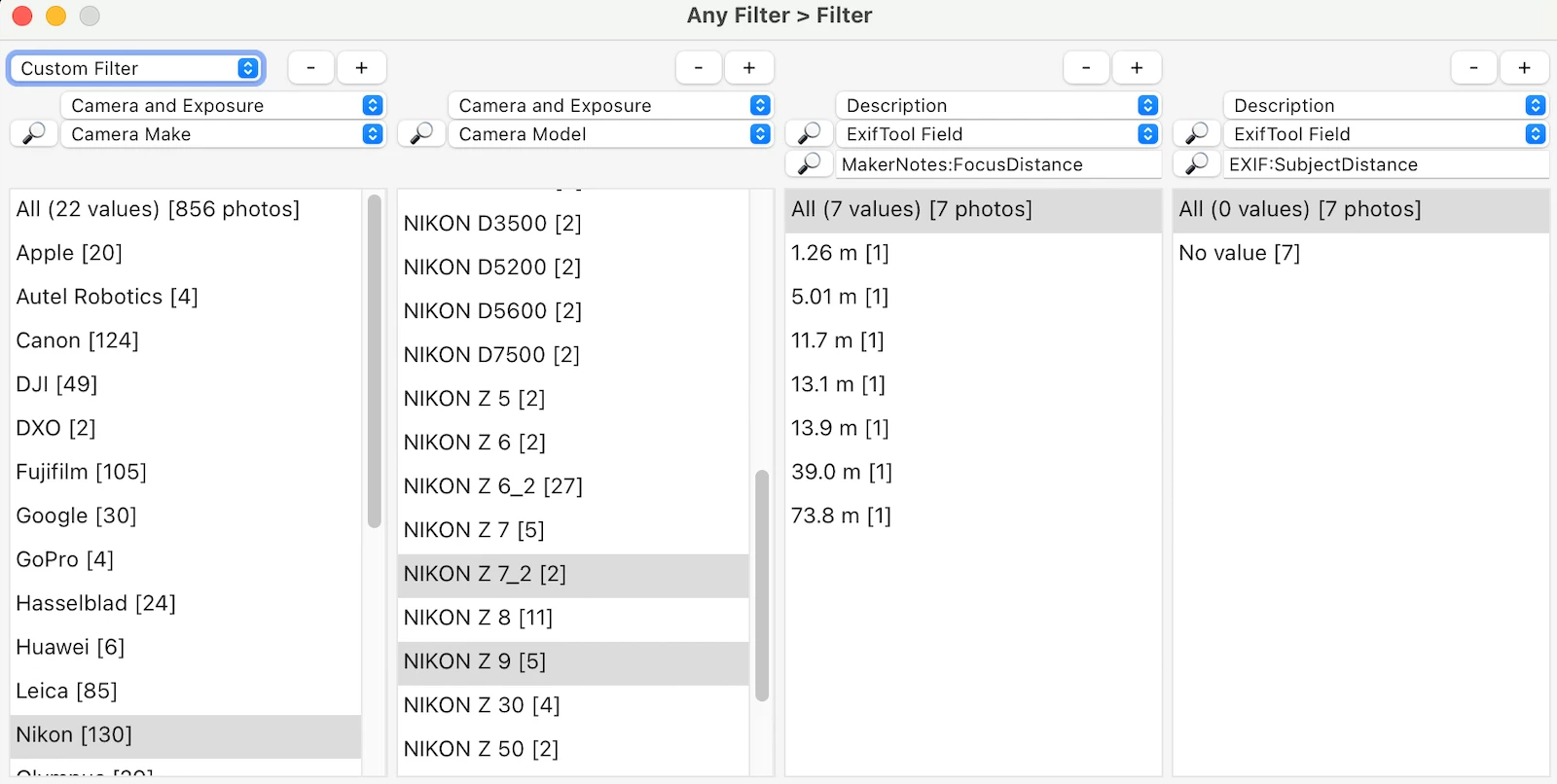Screen dimensions: 1557x784
Task: Open second column Camera and Exposure dropdown
Action: pyautogui.click(x=610, y=105)
